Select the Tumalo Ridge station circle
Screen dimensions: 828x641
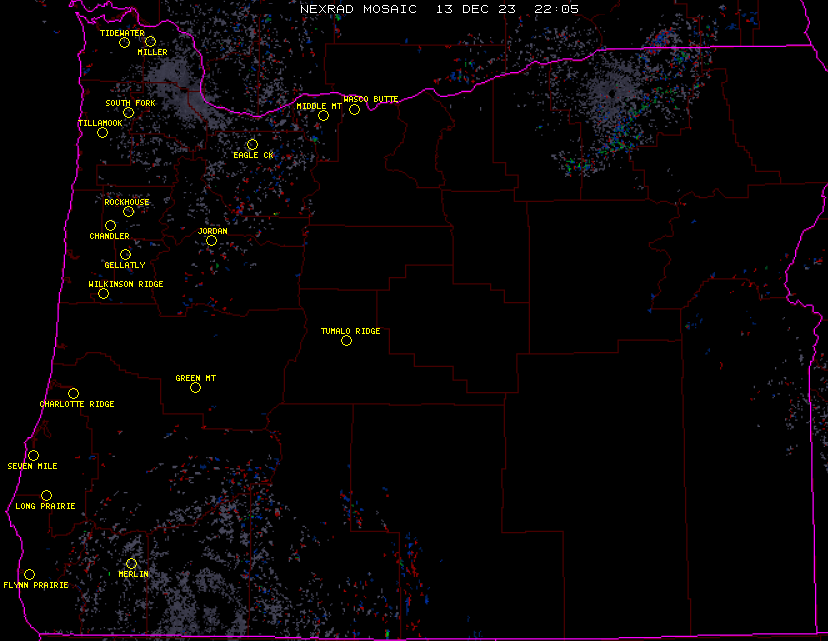coord(346,340)
